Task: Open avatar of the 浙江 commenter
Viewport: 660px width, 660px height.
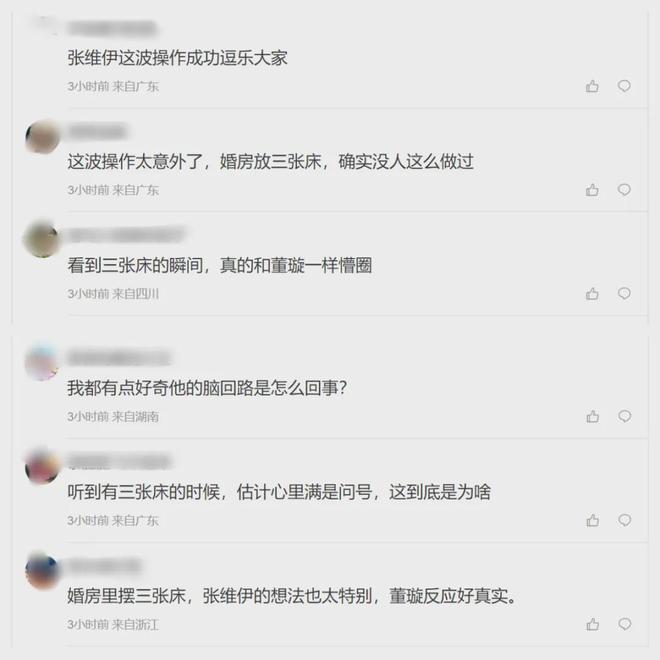Action: click(42, 571)
